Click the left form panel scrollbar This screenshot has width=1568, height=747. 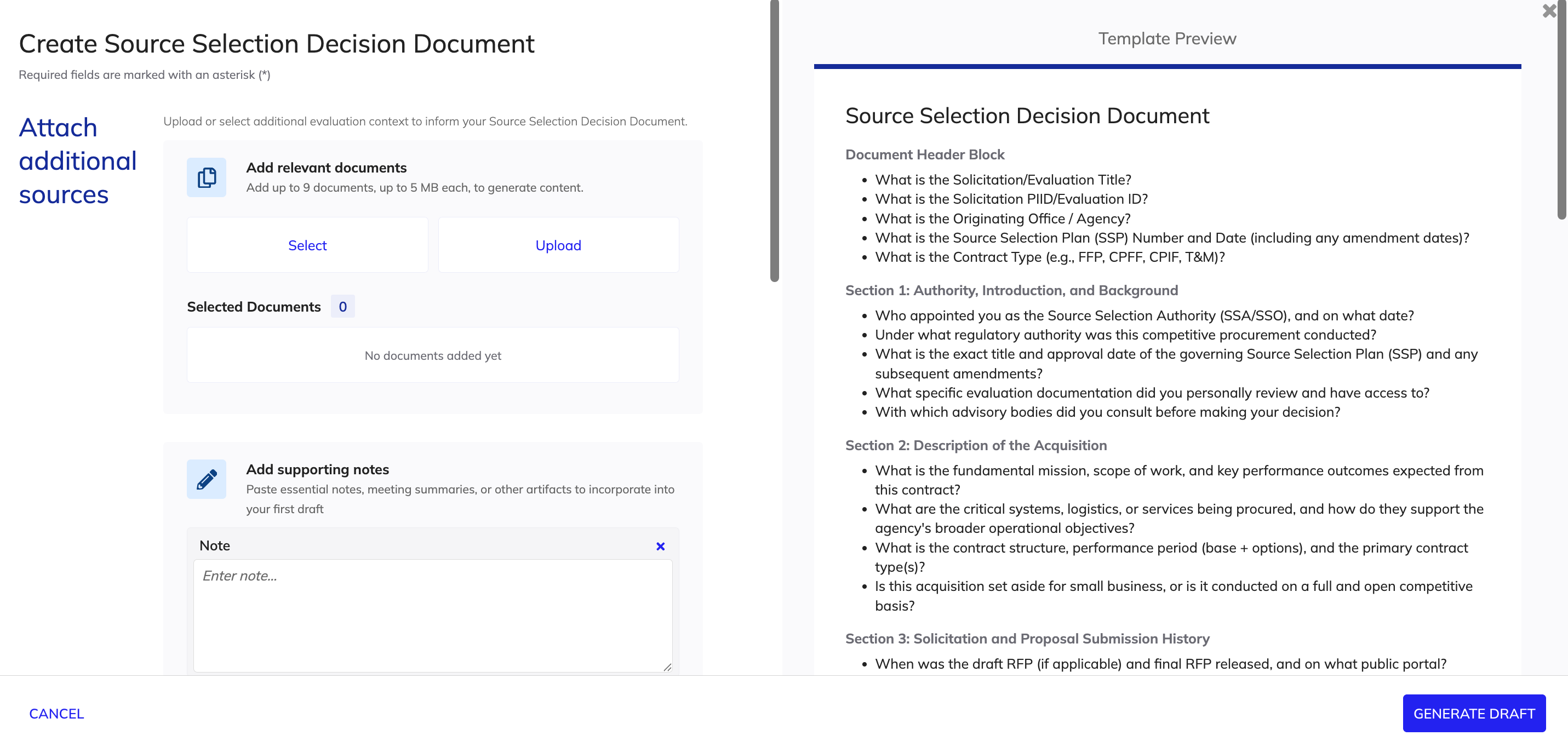click(774, 141)
